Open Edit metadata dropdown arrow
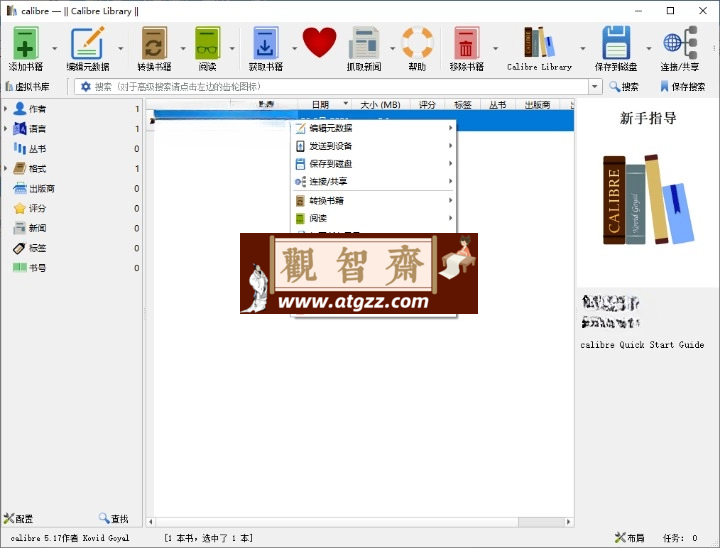Screen dimensions: 720x548 click(121, 48)
